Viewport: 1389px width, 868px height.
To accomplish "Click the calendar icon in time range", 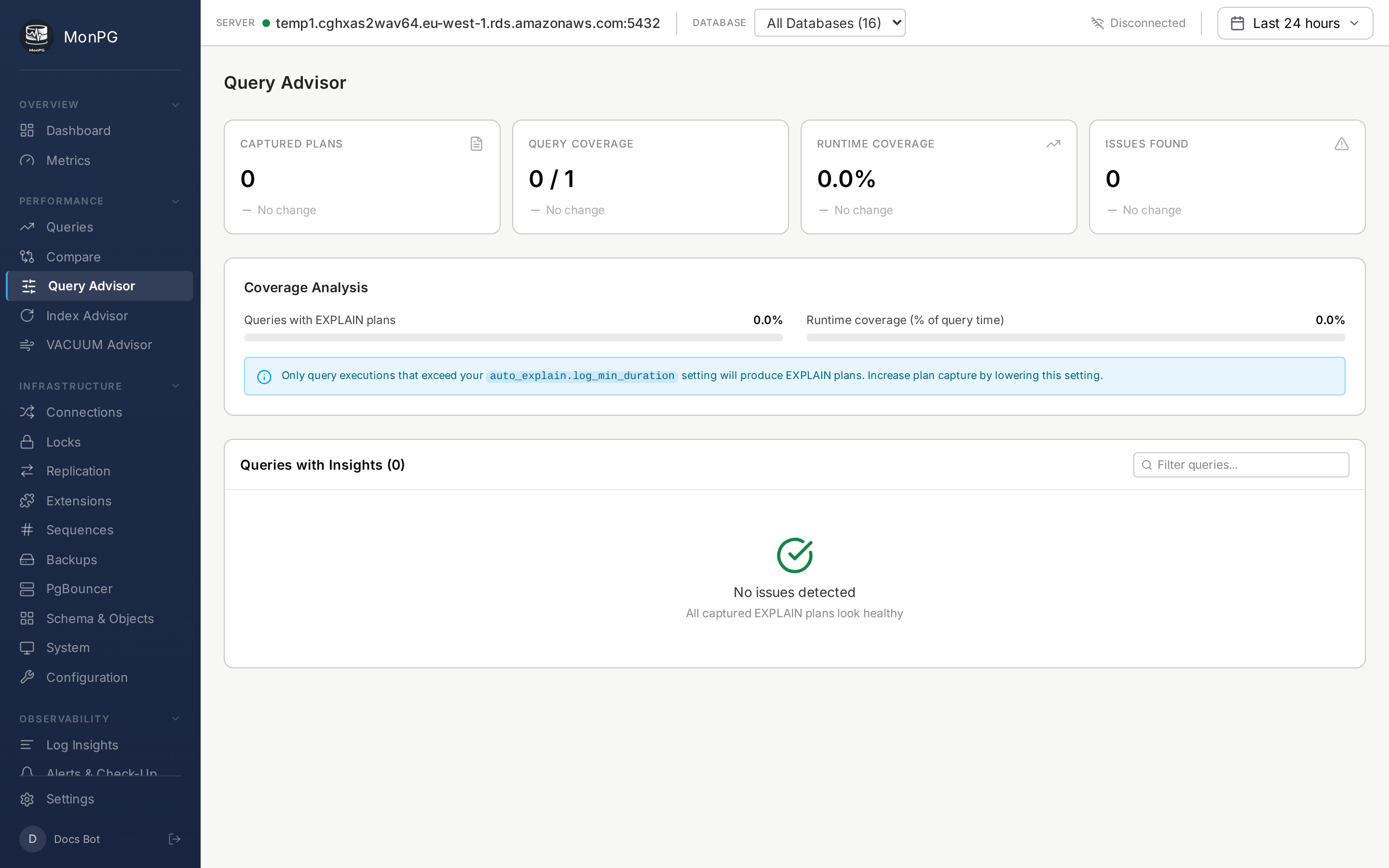I will 1238,23.
